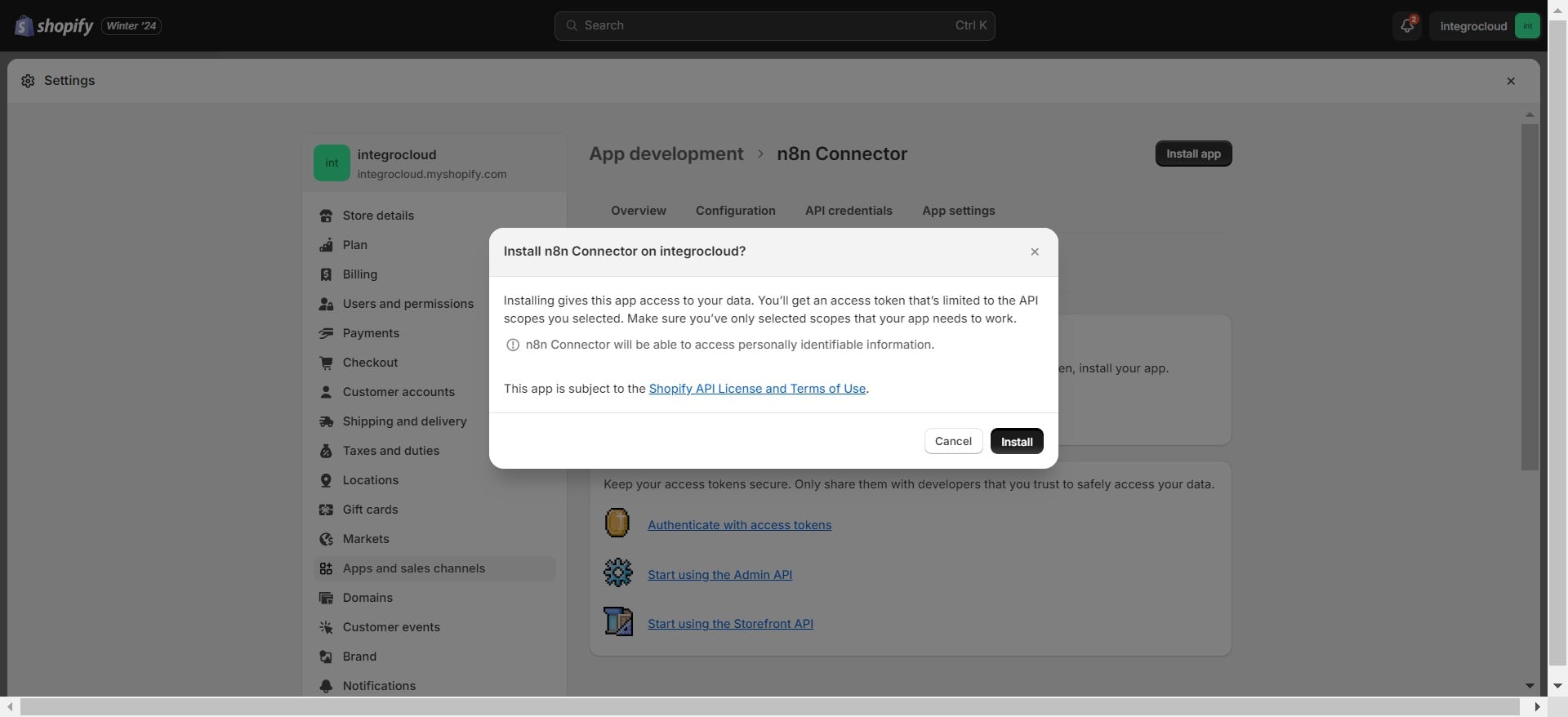Click the Locations pin icon

pos(326,480)
